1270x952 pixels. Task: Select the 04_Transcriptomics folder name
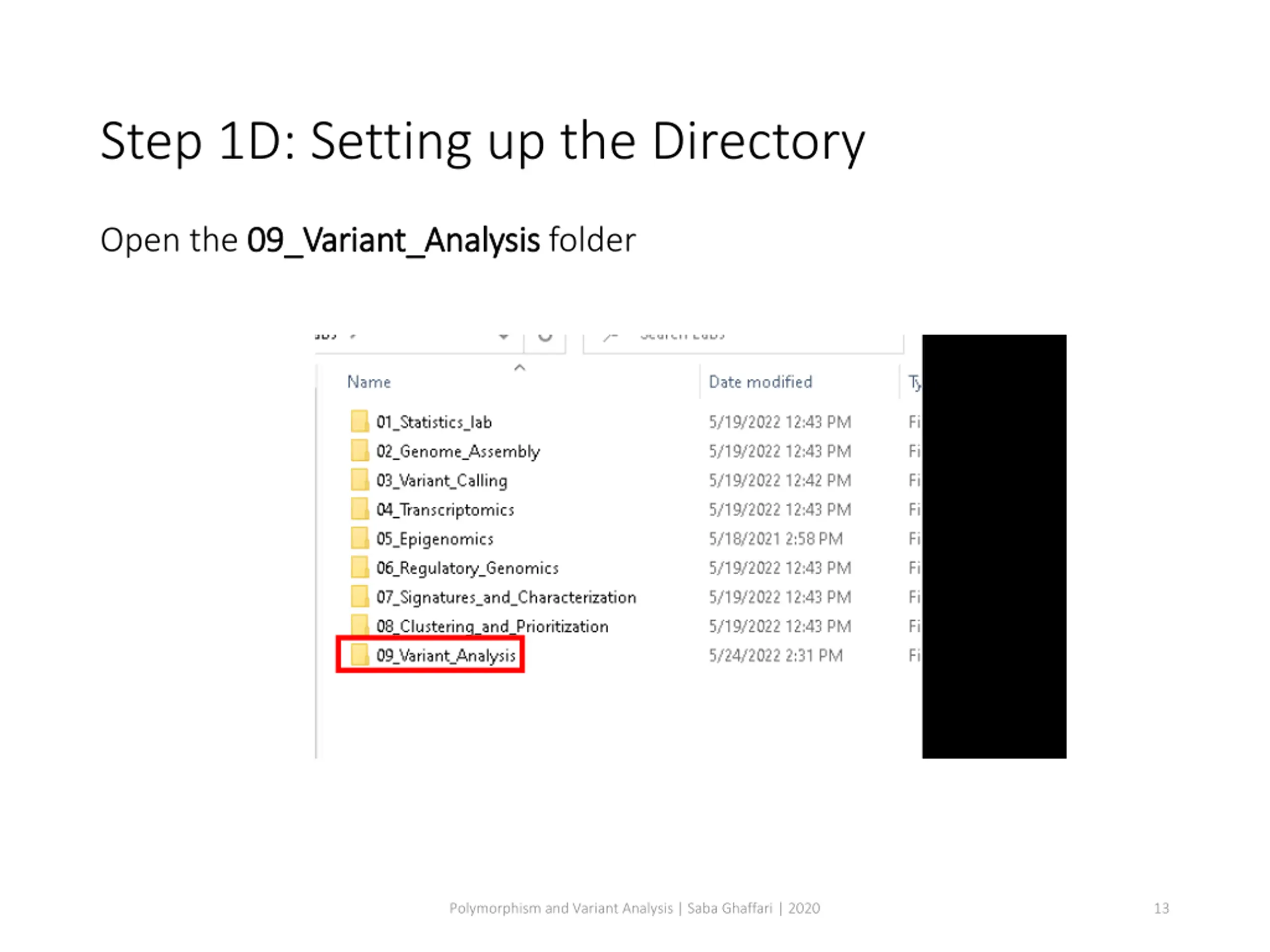pos(445,510)
